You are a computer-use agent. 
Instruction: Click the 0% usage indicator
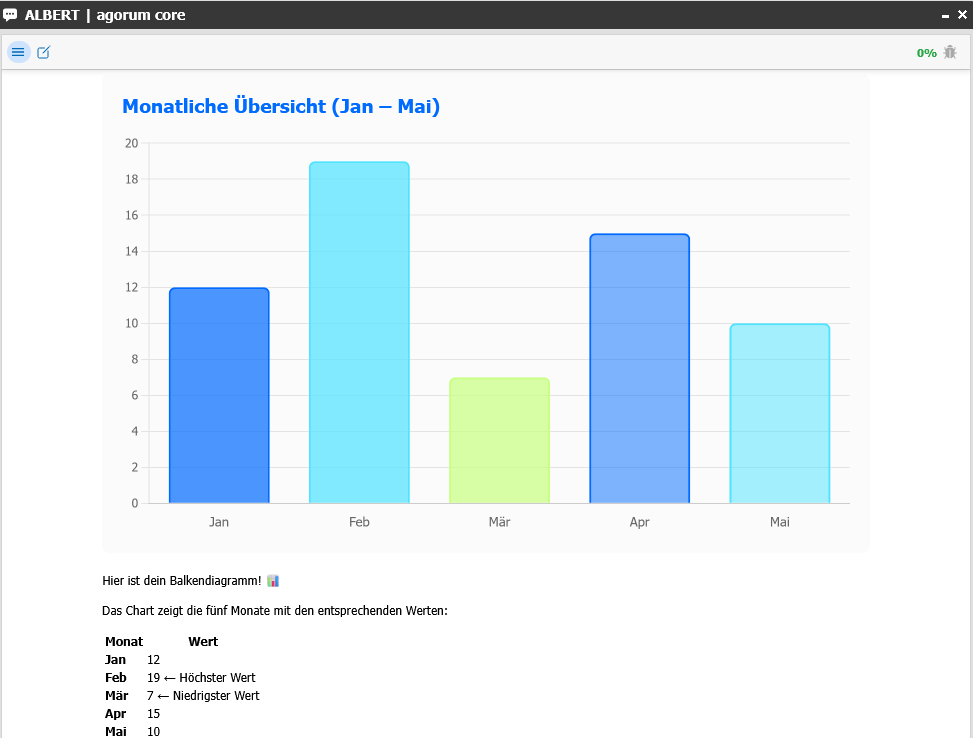coord(926,53)
